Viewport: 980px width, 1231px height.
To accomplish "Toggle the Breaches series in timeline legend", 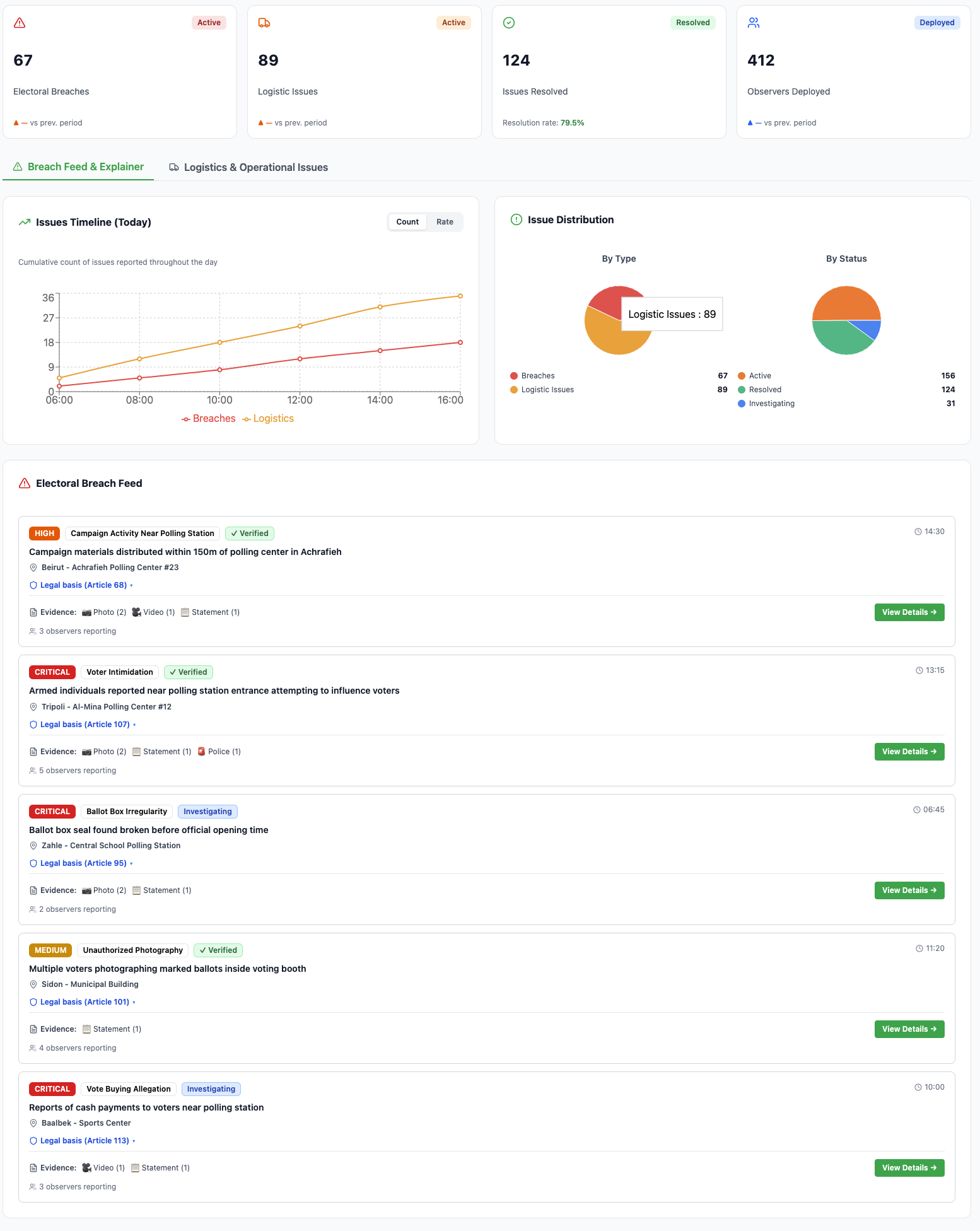I will (x=209, y=419).
